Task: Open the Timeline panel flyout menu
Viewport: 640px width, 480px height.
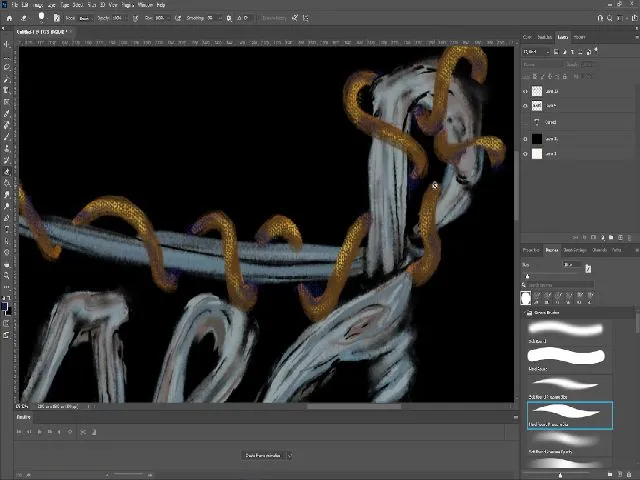Action: 516,417
